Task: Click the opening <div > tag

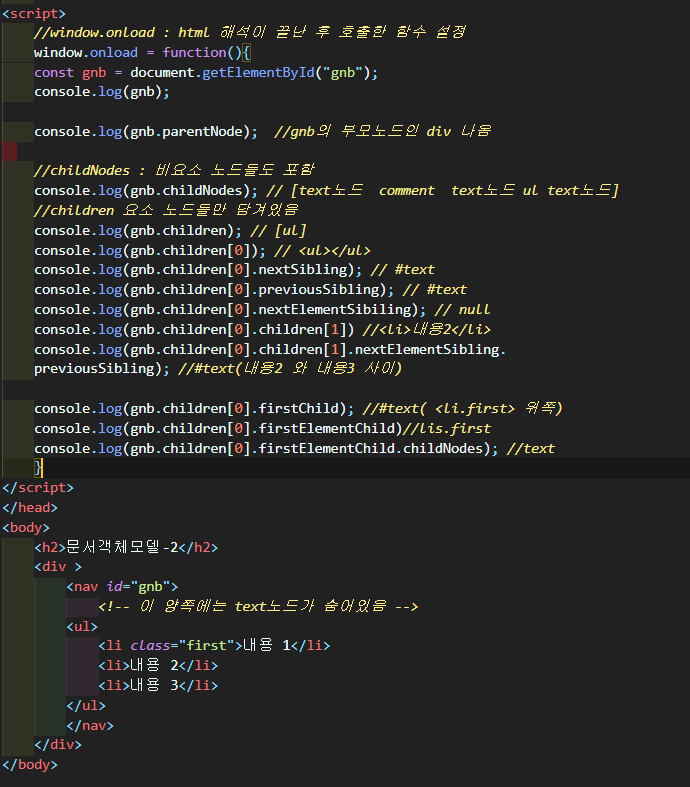Action: [x=58, y=567]
